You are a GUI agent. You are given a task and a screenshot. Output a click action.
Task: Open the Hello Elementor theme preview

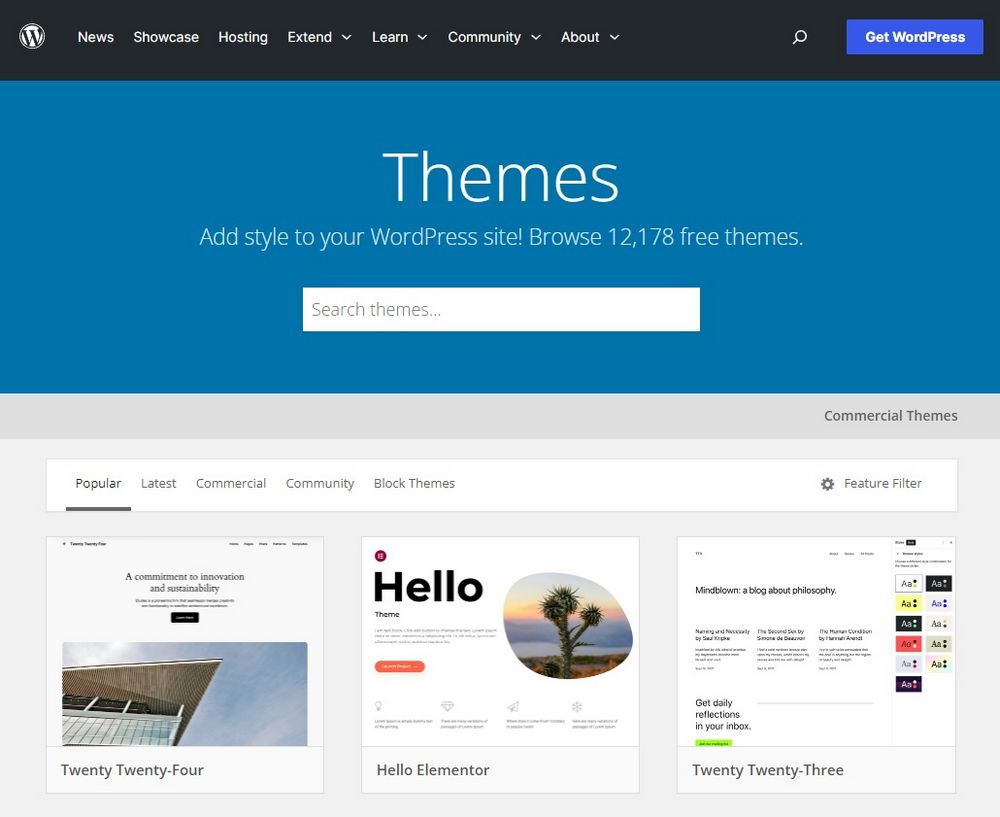coord(500,641)
